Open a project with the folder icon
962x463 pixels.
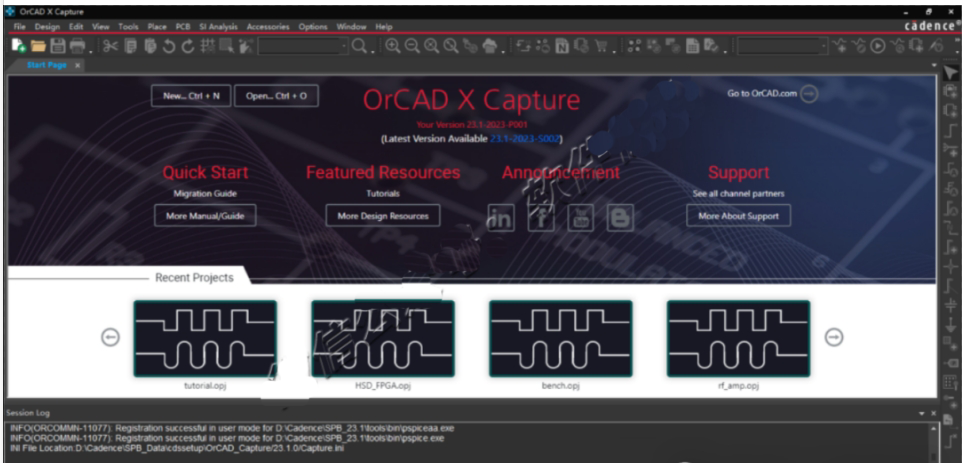[x=38, y=45]
